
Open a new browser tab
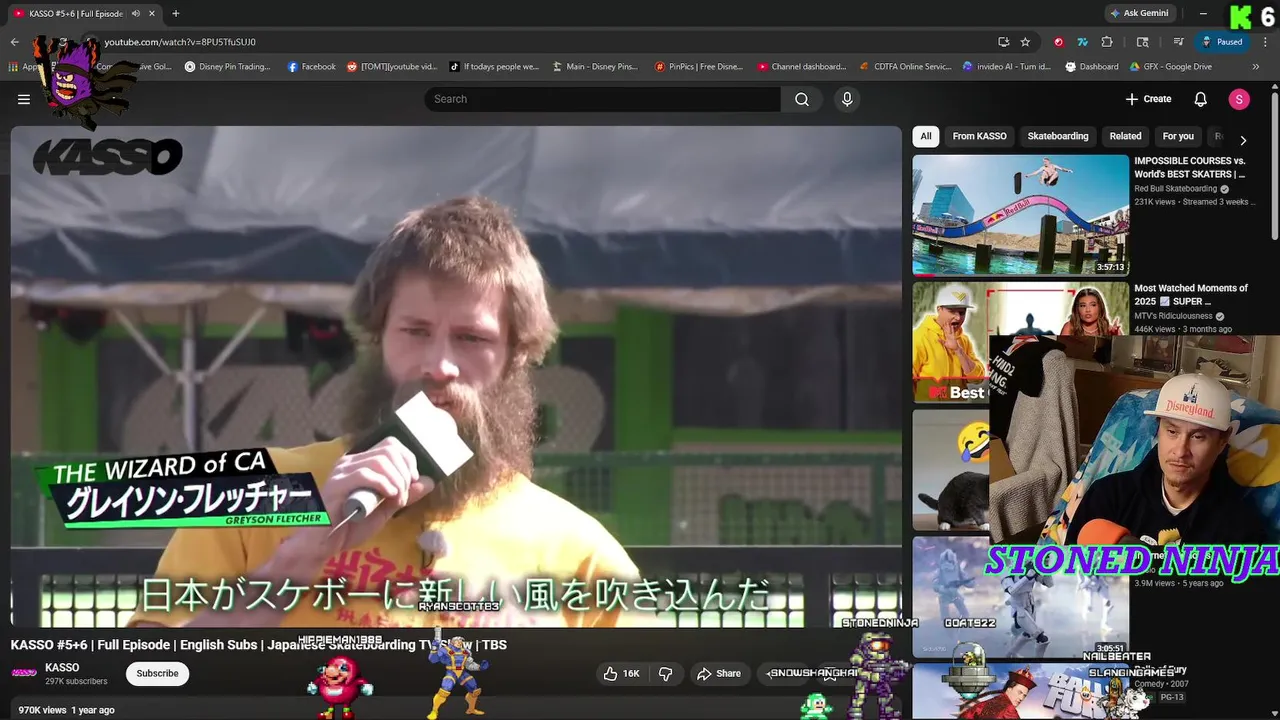pos(175,13)
